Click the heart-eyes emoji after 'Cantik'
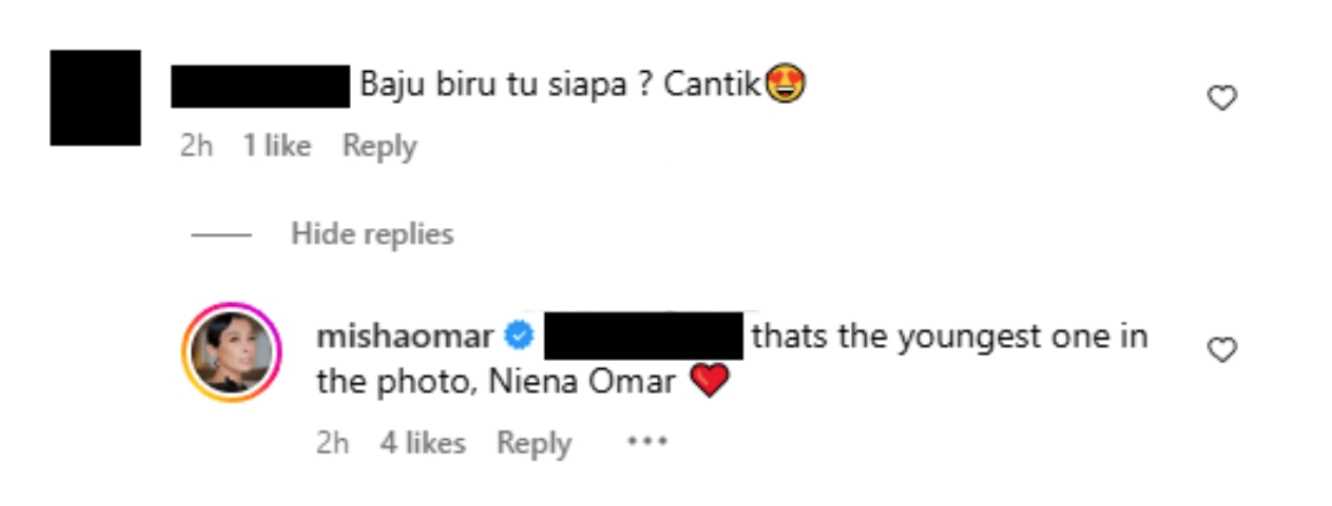The width and height of the screenshot is (1332, 506). point(786,85)
